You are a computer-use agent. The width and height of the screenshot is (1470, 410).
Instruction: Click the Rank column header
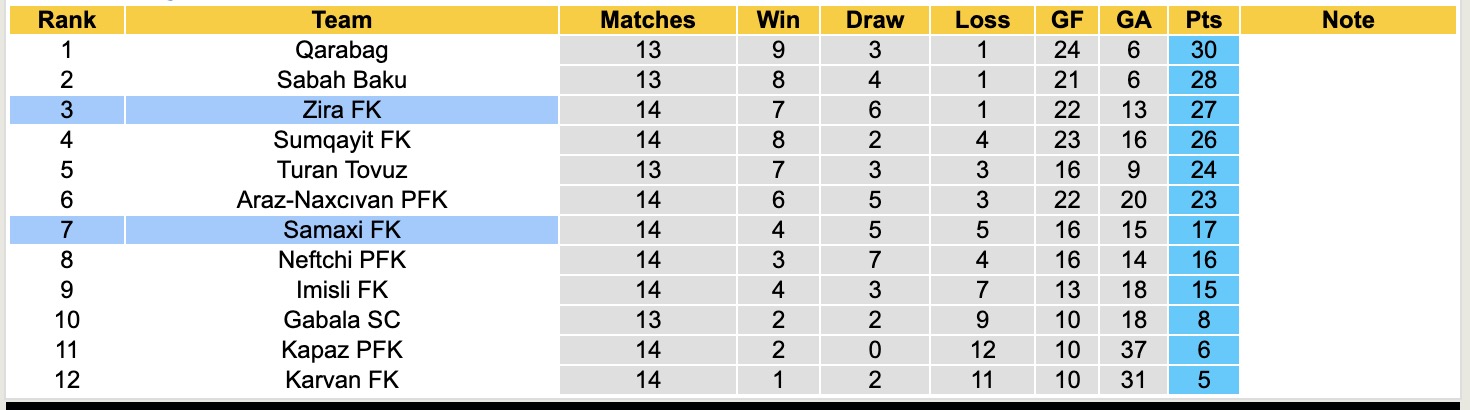click(67, 20)
